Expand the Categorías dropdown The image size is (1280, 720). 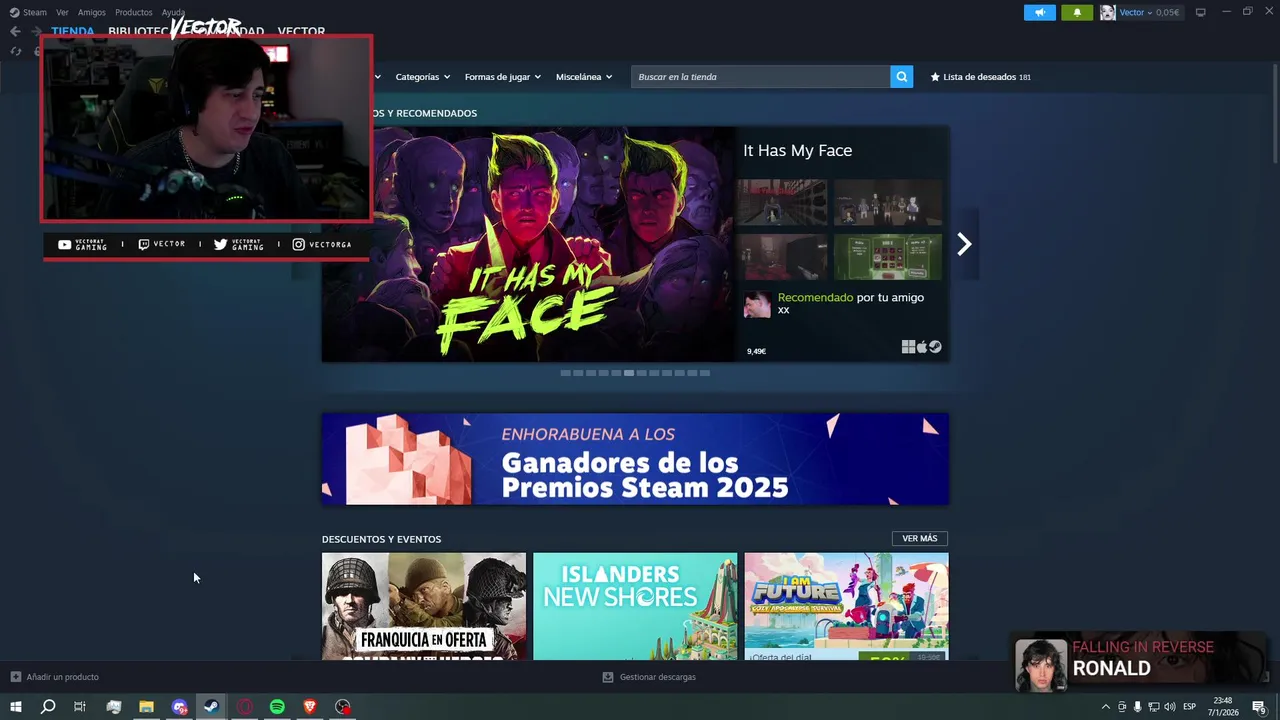coord(422,77)
